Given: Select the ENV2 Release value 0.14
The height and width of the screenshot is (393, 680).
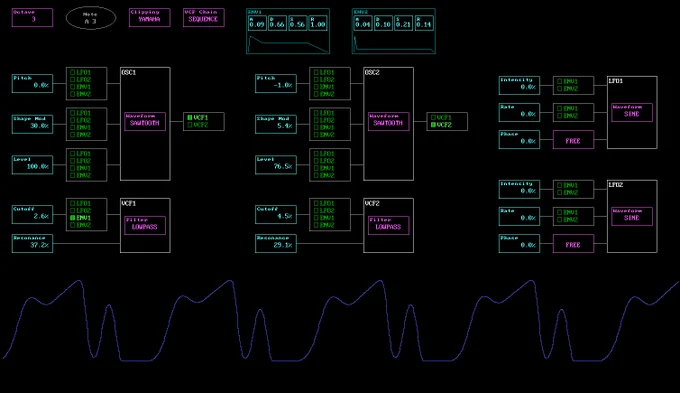Looking at the screenshot, I should 424,23.
